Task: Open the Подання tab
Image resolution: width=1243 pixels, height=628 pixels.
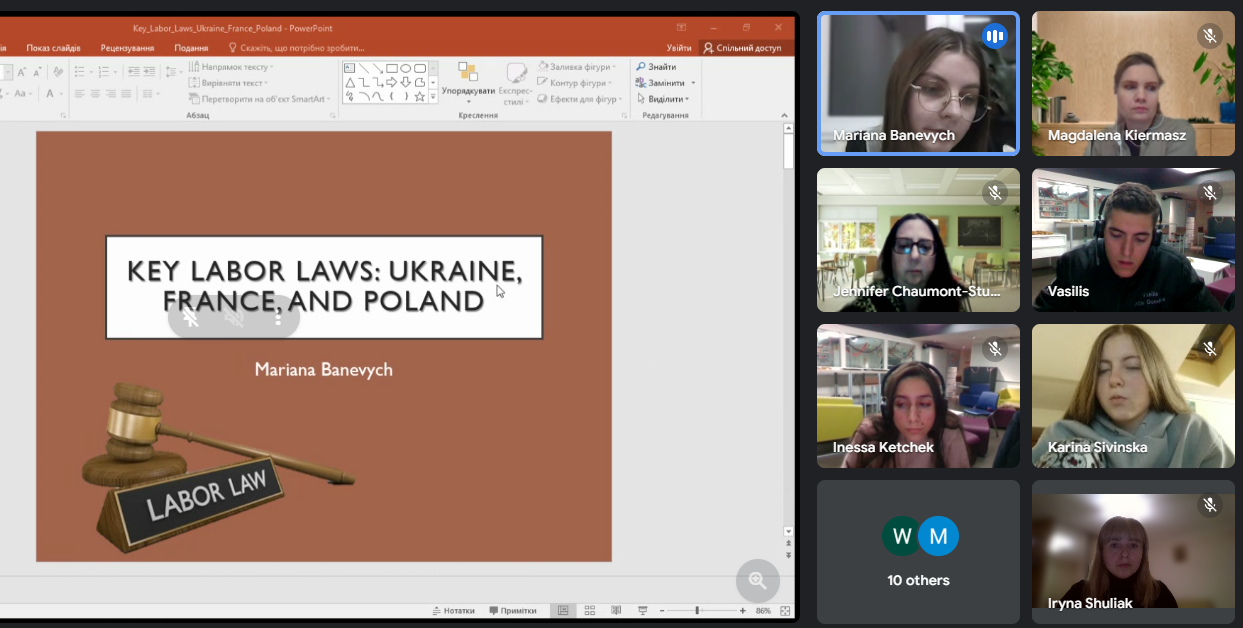Action: (191, 47)
